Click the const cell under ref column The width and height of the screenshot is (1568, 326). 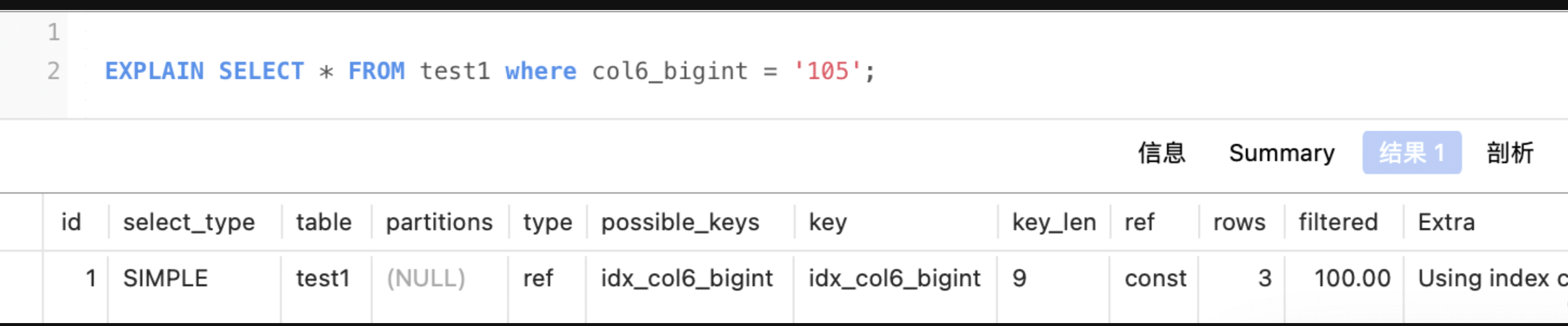point(1155,278)
